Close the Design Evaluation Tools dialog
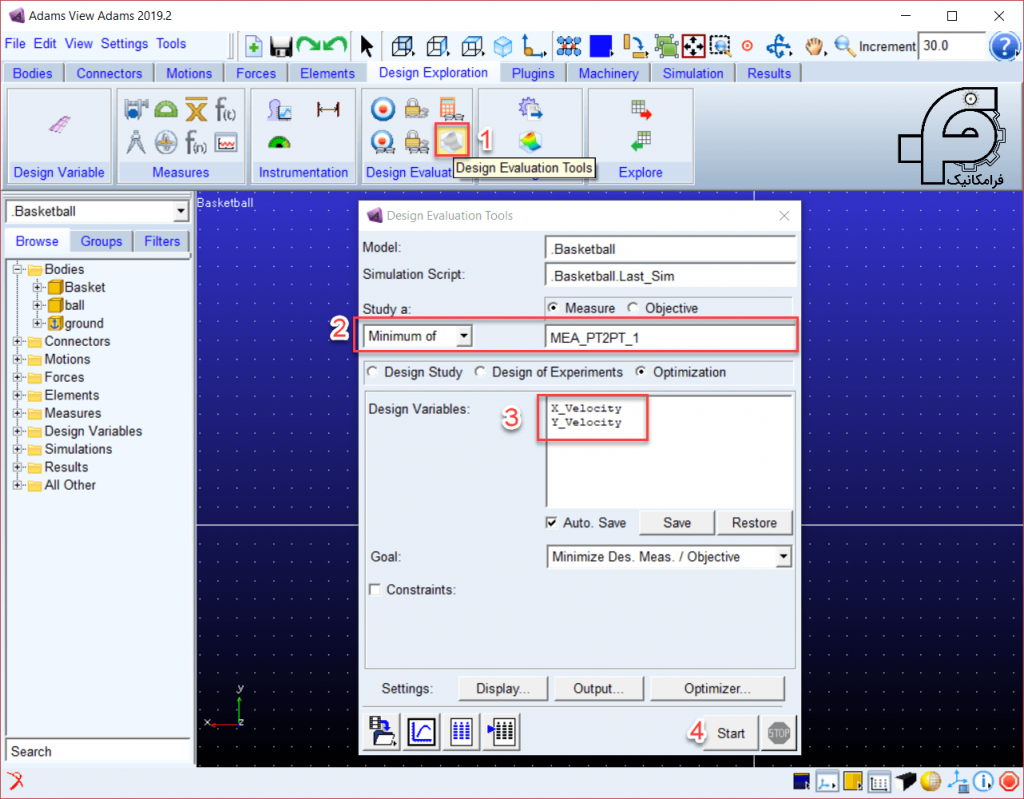 784,216
